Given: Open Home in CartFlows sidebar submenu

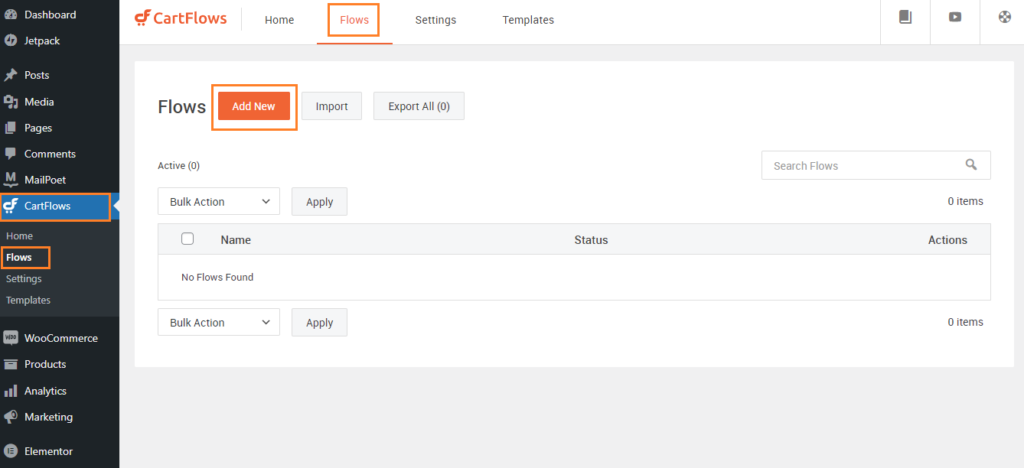Looking at the screenshot, I should point(20,236).
